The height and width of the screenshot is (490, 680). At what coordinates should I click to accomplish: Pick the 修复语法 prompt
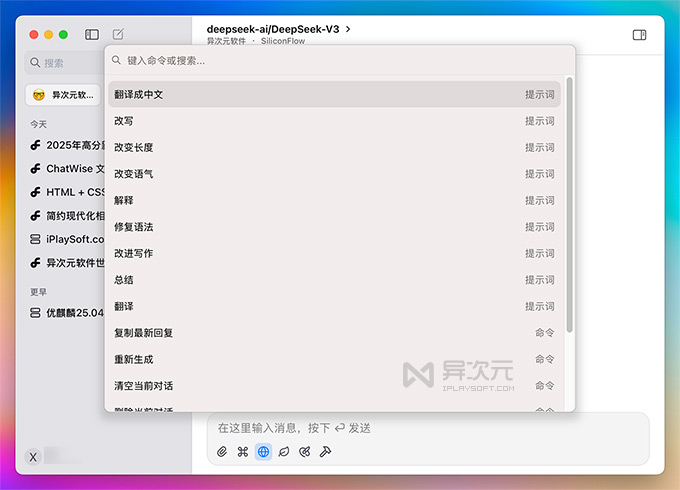(x=334, y=227)
